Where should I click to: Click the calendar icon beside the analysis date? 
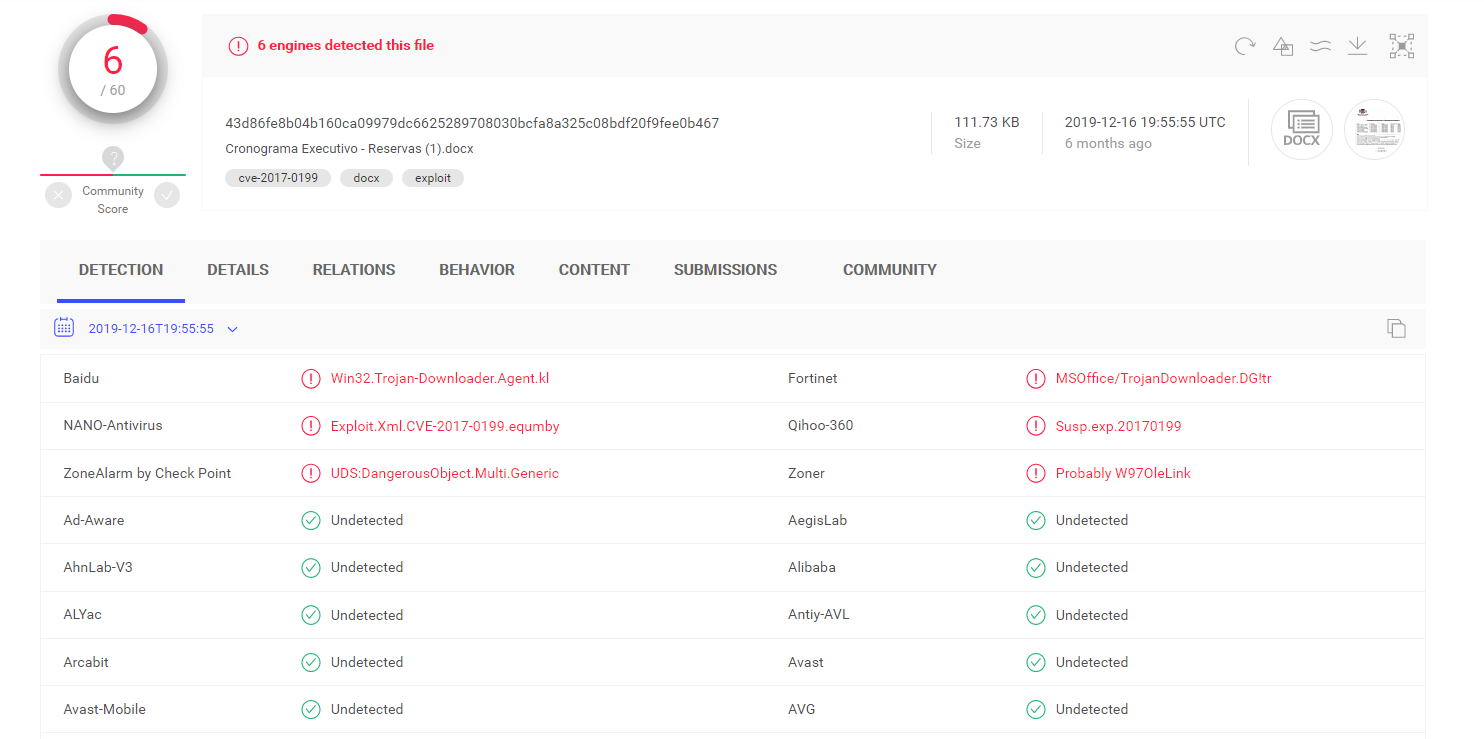pyautogui.click(x=64, y=327)
